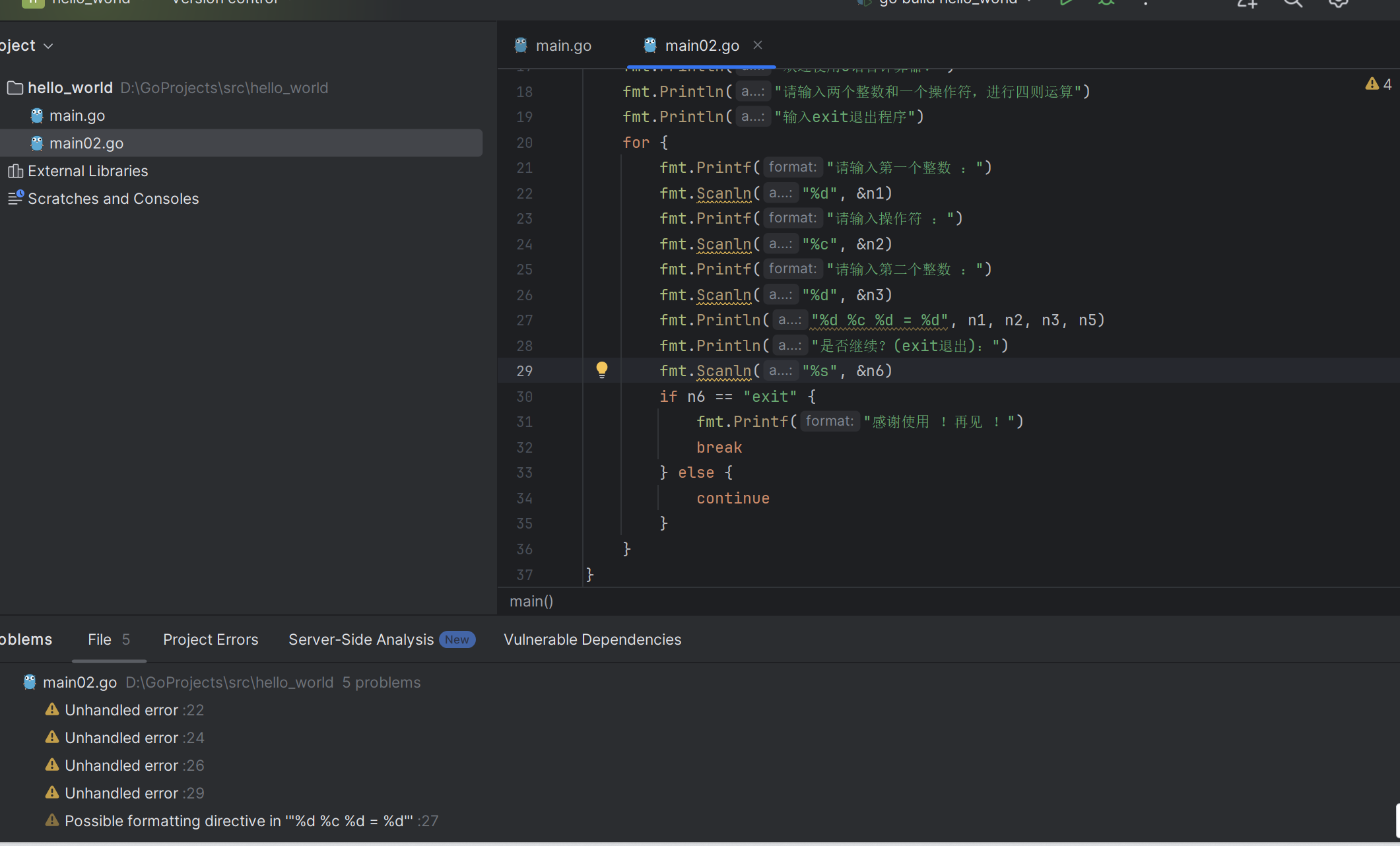The height and width of the screenshot is (846, 1400).
Task: Click the Scanln call on line 26
Action: tap(723, 295)
